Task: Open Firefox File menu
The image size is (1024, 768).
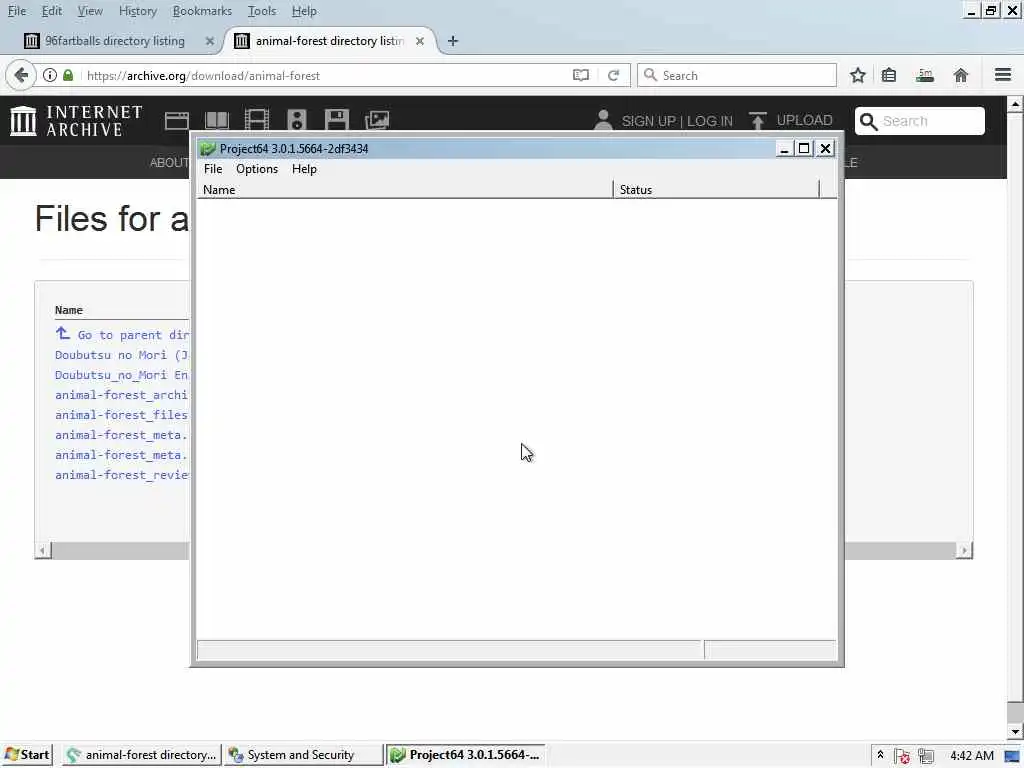Action: click(x=16, y=11)
